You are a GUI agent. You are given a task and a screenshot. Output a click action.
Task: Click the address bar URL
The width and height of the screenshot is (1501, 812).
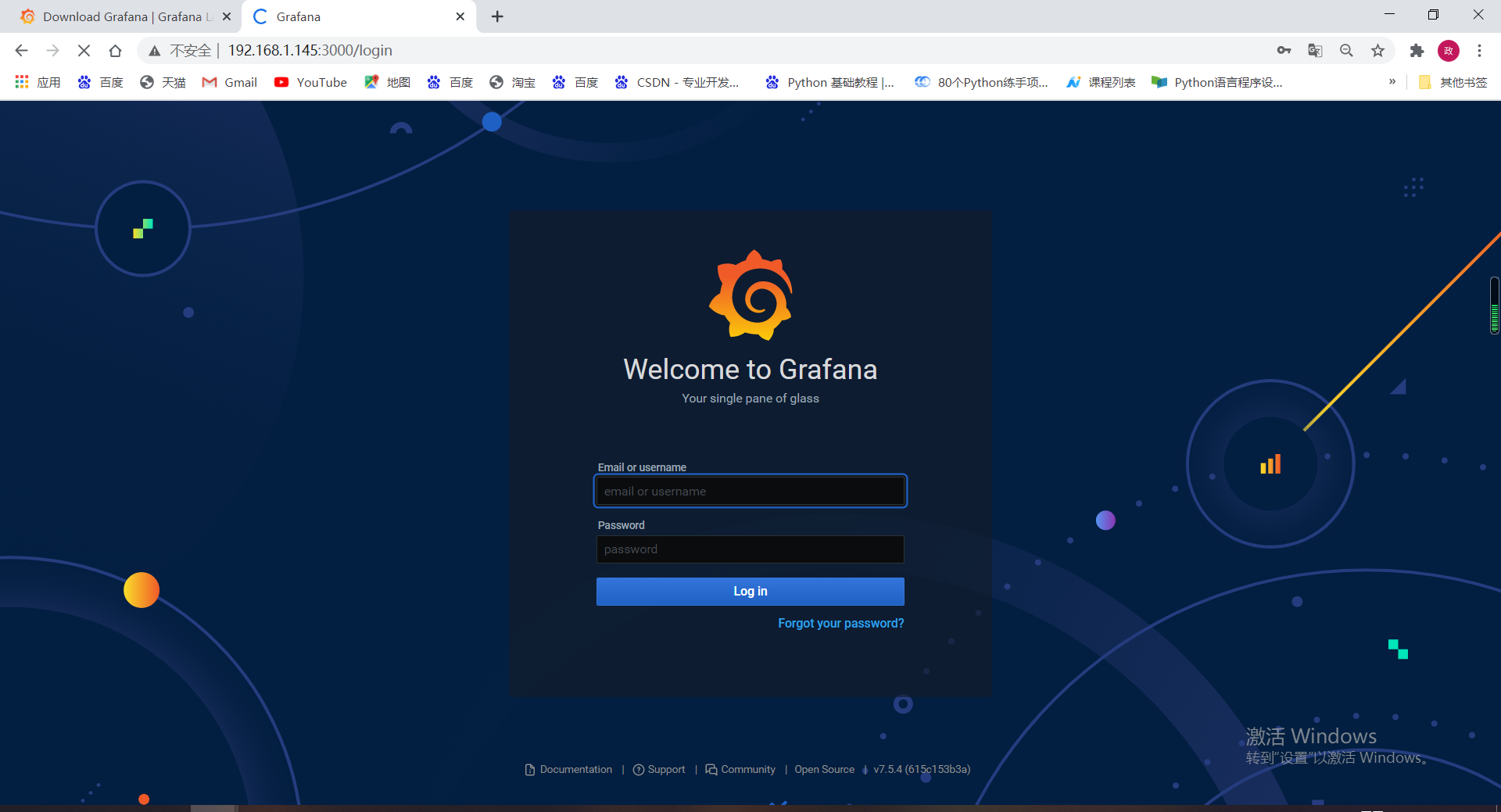pos(310,51)
